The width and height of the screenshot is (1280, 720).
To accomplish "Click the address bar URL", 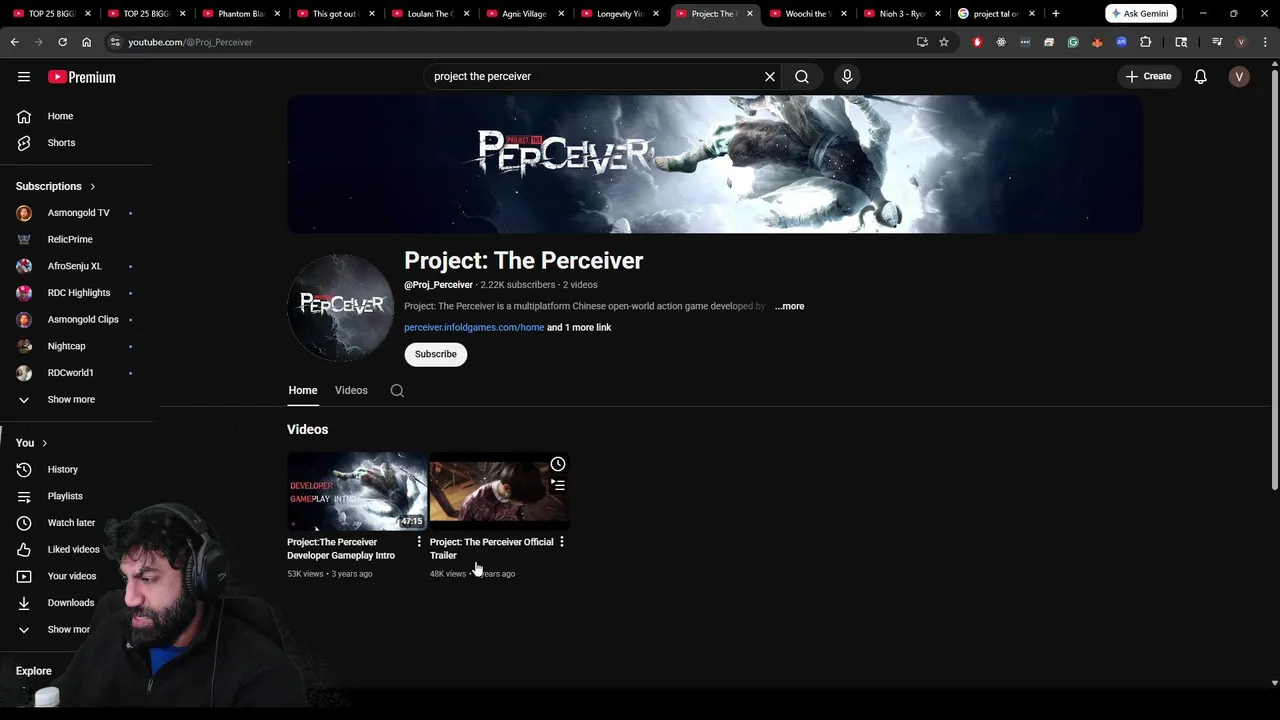I will 190,42.
